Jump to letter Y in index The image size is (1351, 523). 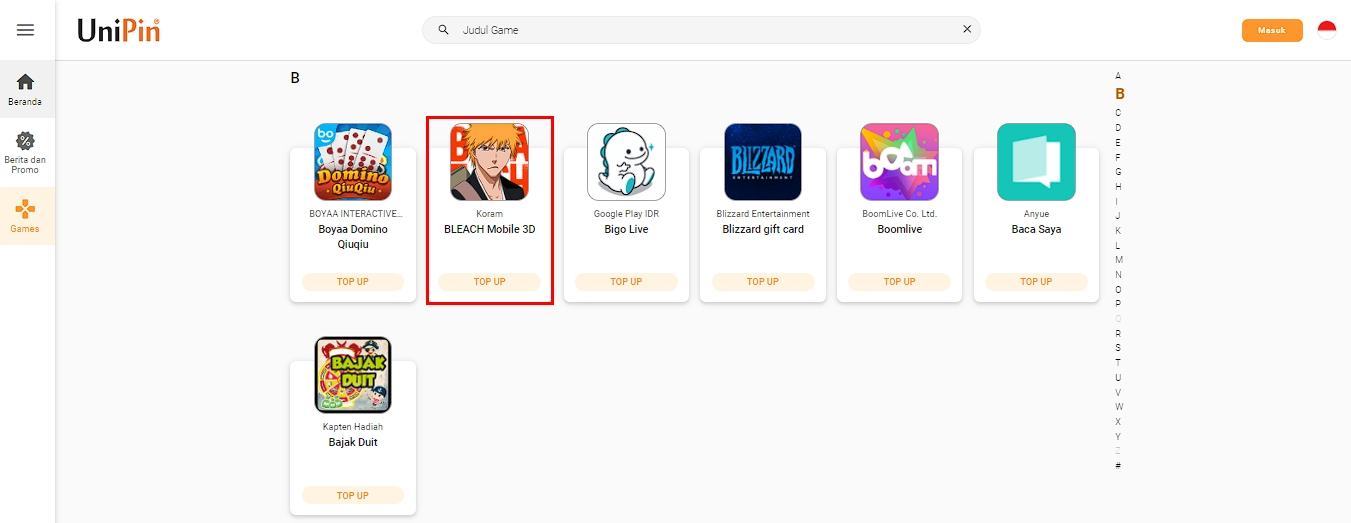pyautogui.click(x=1118, y=436)
